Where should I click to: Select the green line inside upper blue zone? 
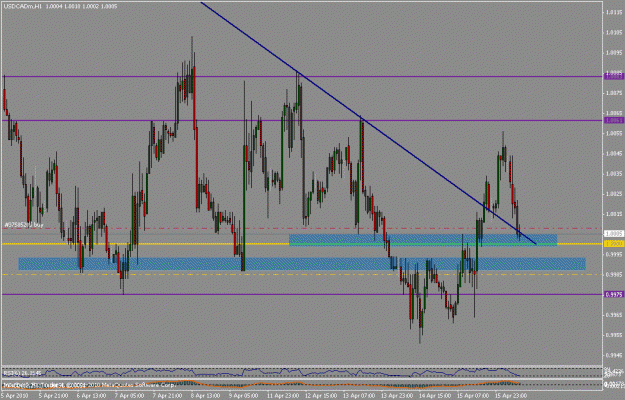tap(423, 244)
